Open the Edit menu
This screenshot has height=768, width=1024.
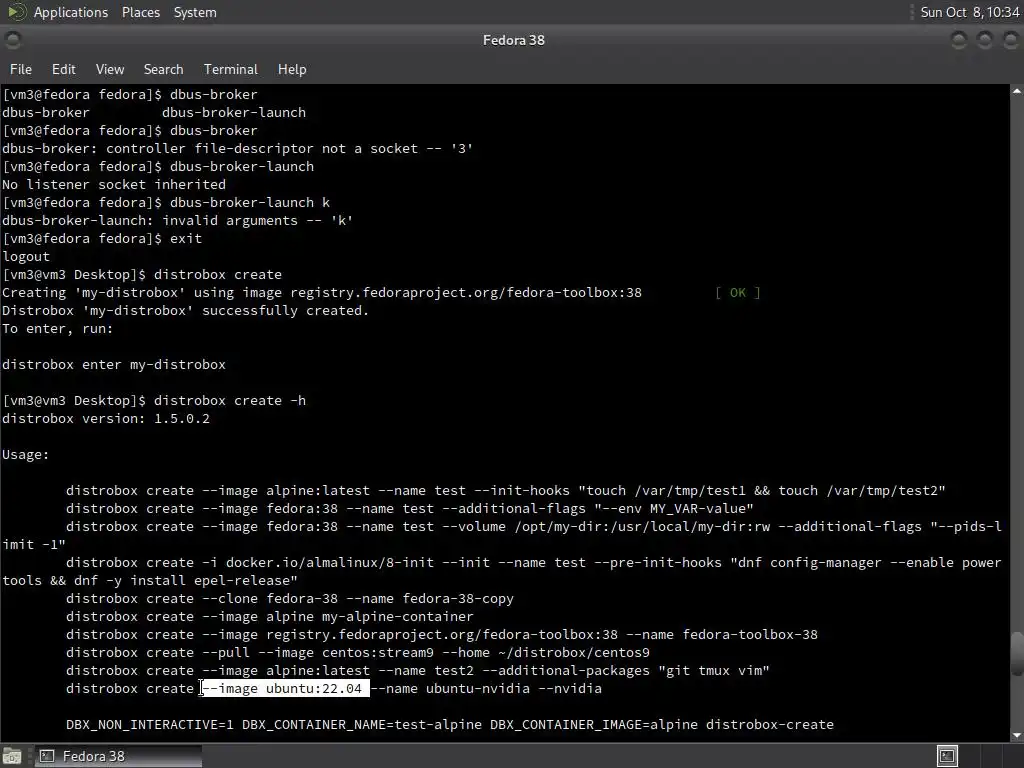click(63, 69)
